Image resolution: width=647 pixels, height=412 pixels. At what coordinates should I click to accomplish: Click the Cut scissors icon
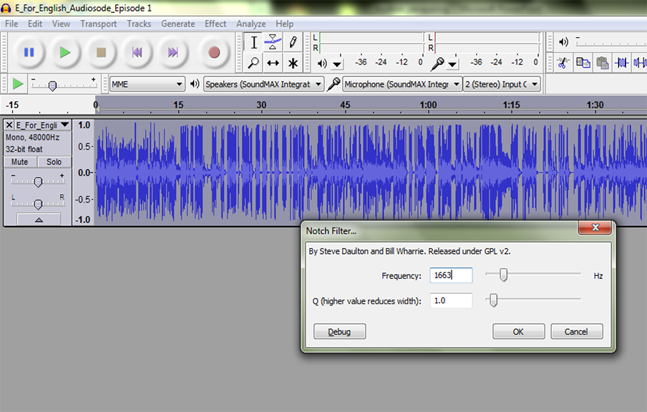click(x=563, y=62)
